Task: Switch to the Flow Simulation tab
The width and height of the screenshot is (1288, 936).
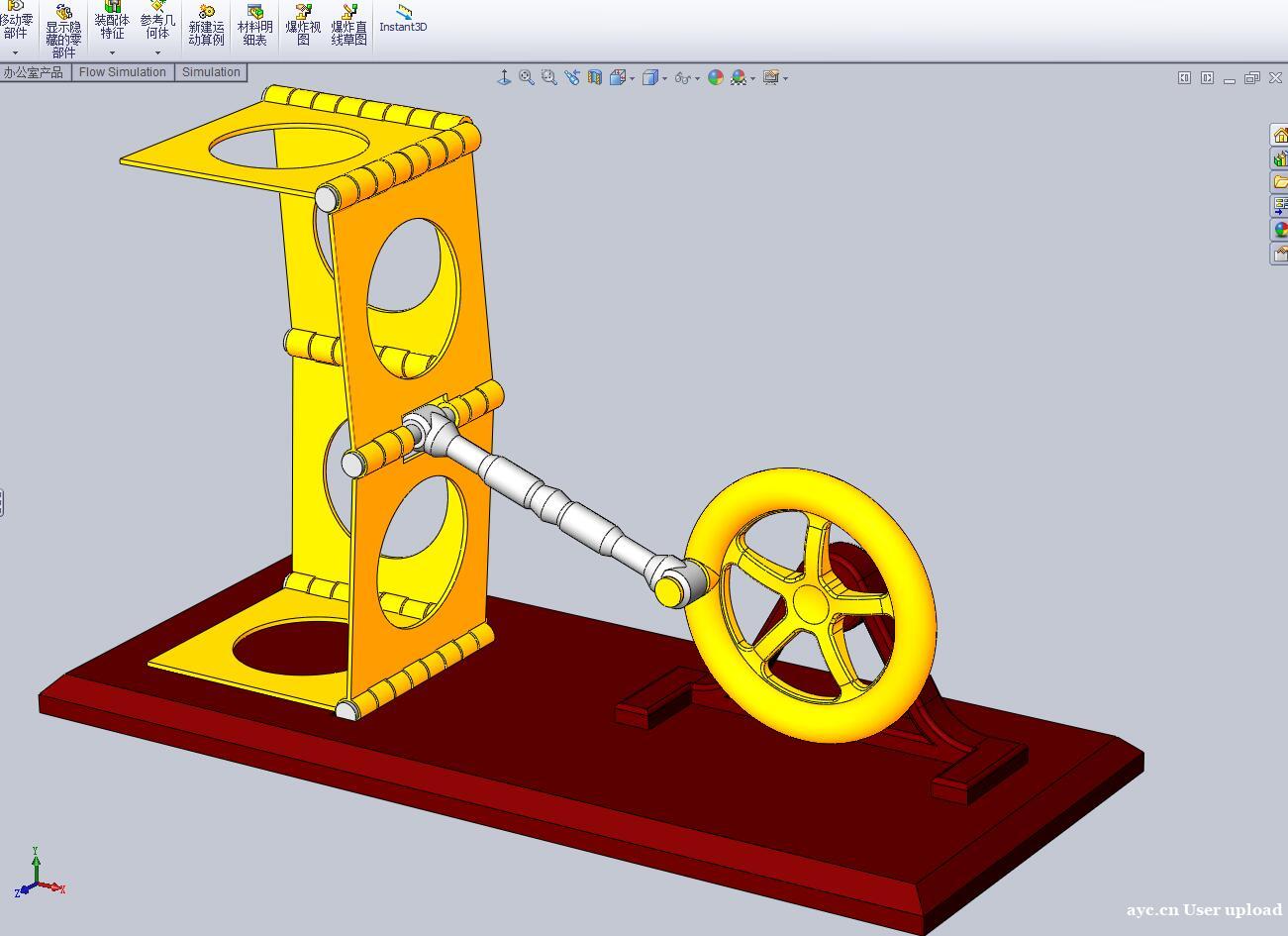Action: 123,72
